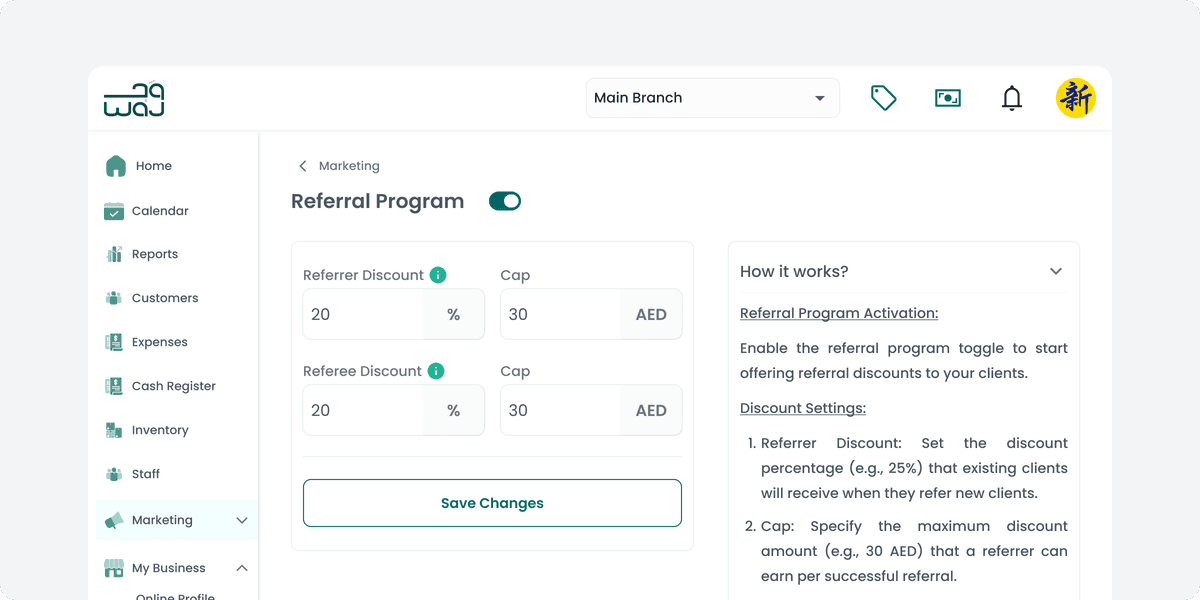Disable the Referral Program toggle
This screenshot has width=1200, height=600.
click(505, 200)
